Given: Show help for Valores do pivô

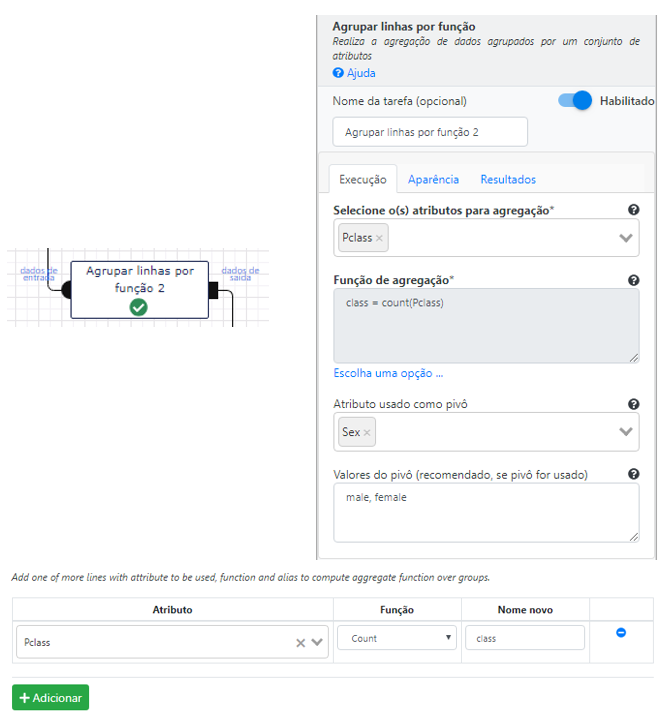Looking at the screenshot, I should tap(633, 474).
